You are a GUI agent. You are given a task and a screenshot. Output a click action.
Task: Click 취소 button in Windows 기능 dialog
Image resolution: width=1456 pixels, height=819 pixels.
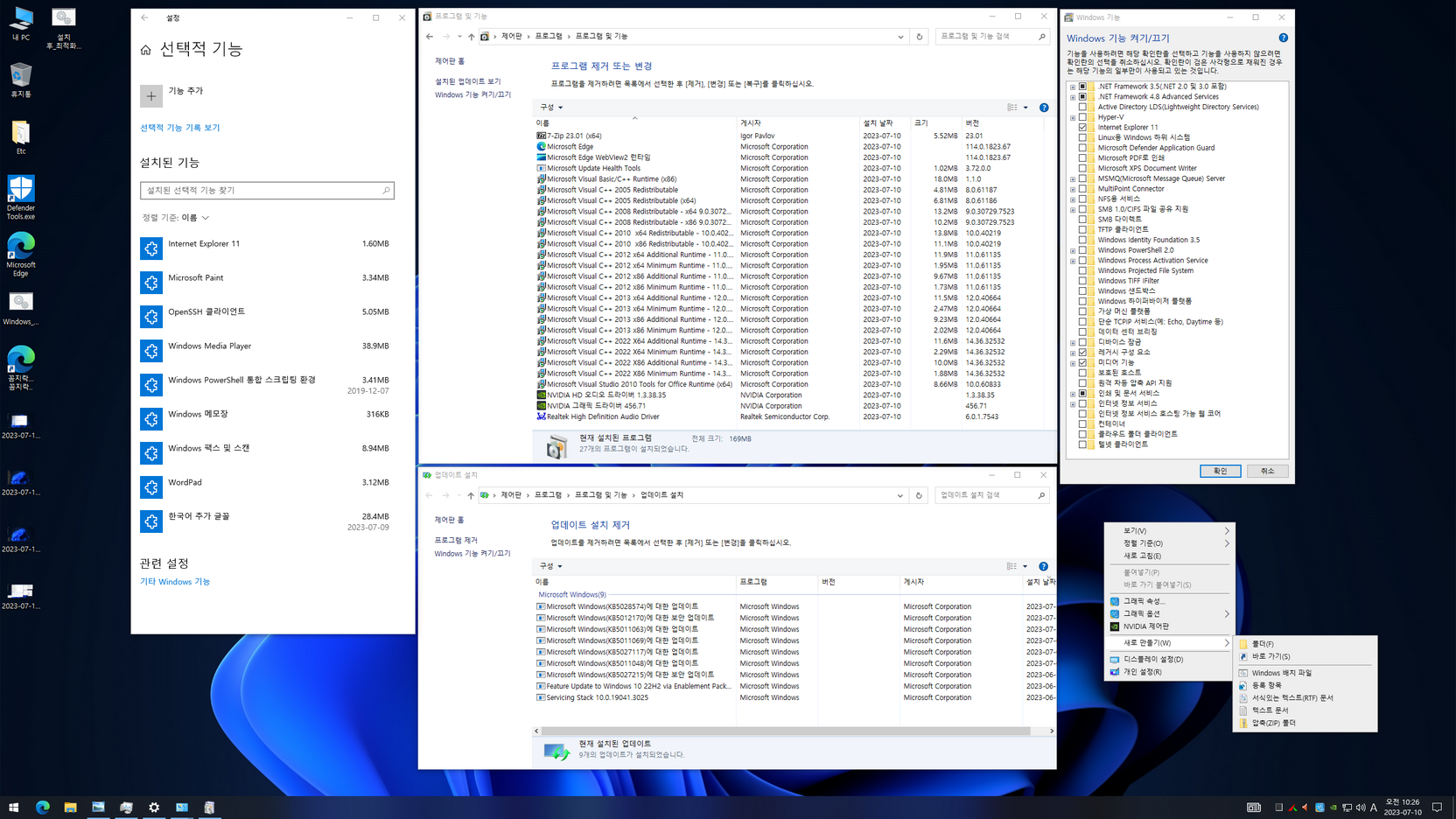pos(1267,471)
